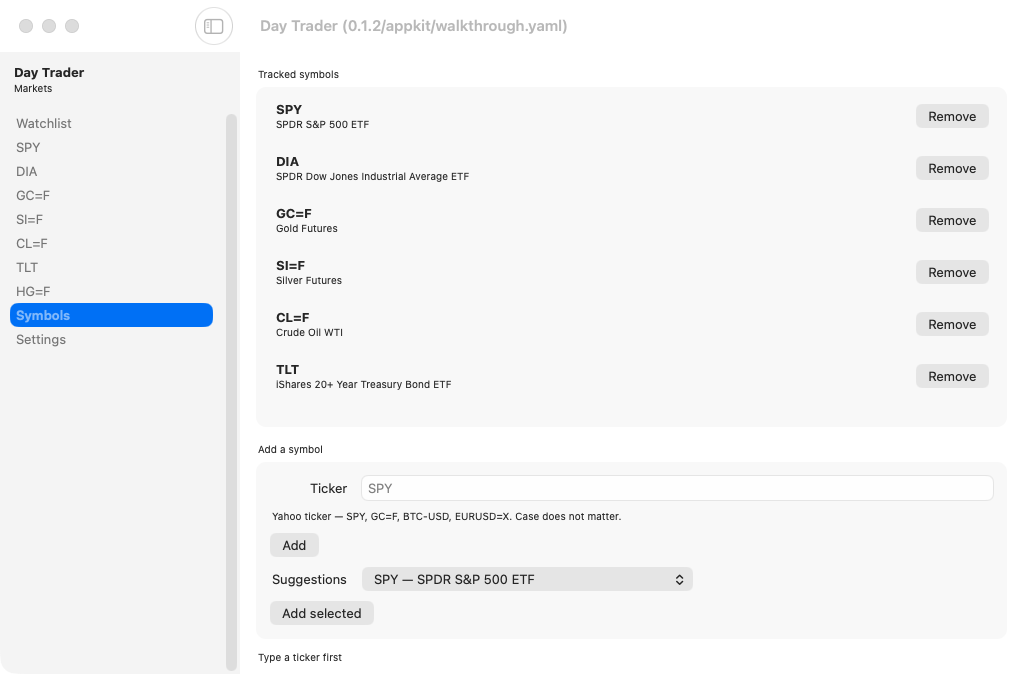Click the Yahoo ticker hint text
This screenshot has width=1024, height=674.
[x=447, y=517]
